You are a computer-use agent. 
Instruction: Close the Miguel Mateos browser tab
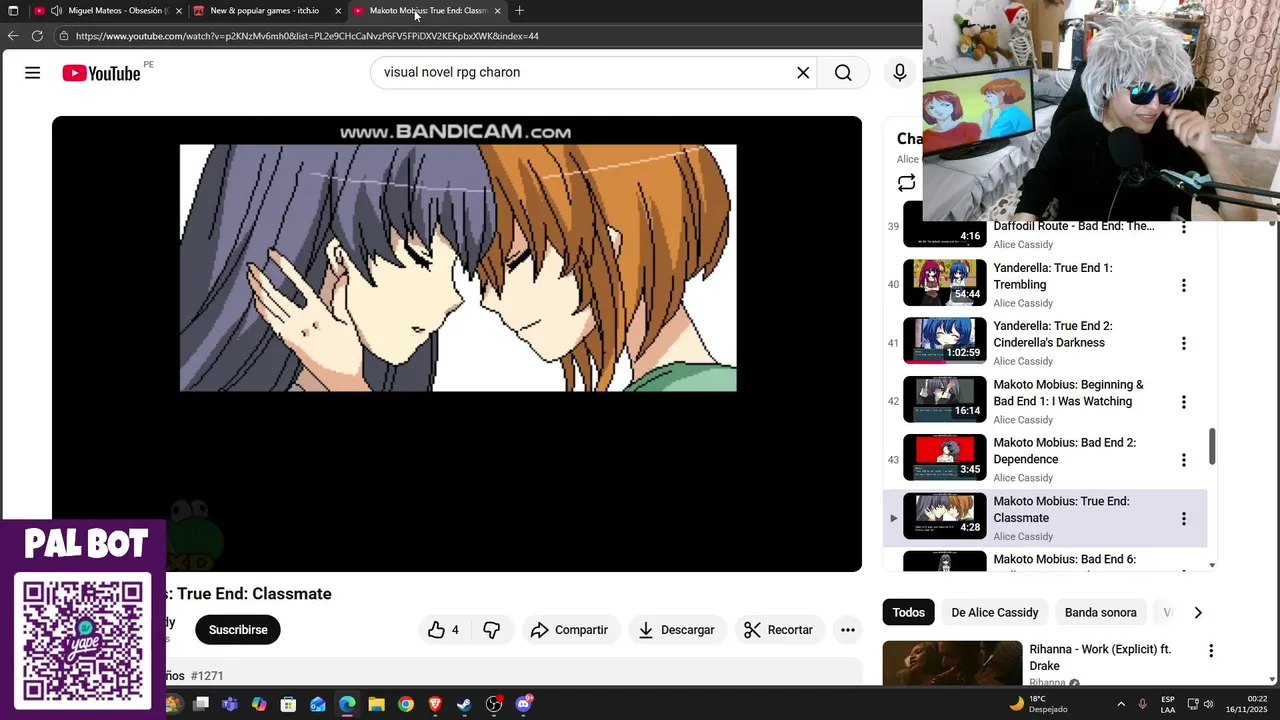click(179, 11)
